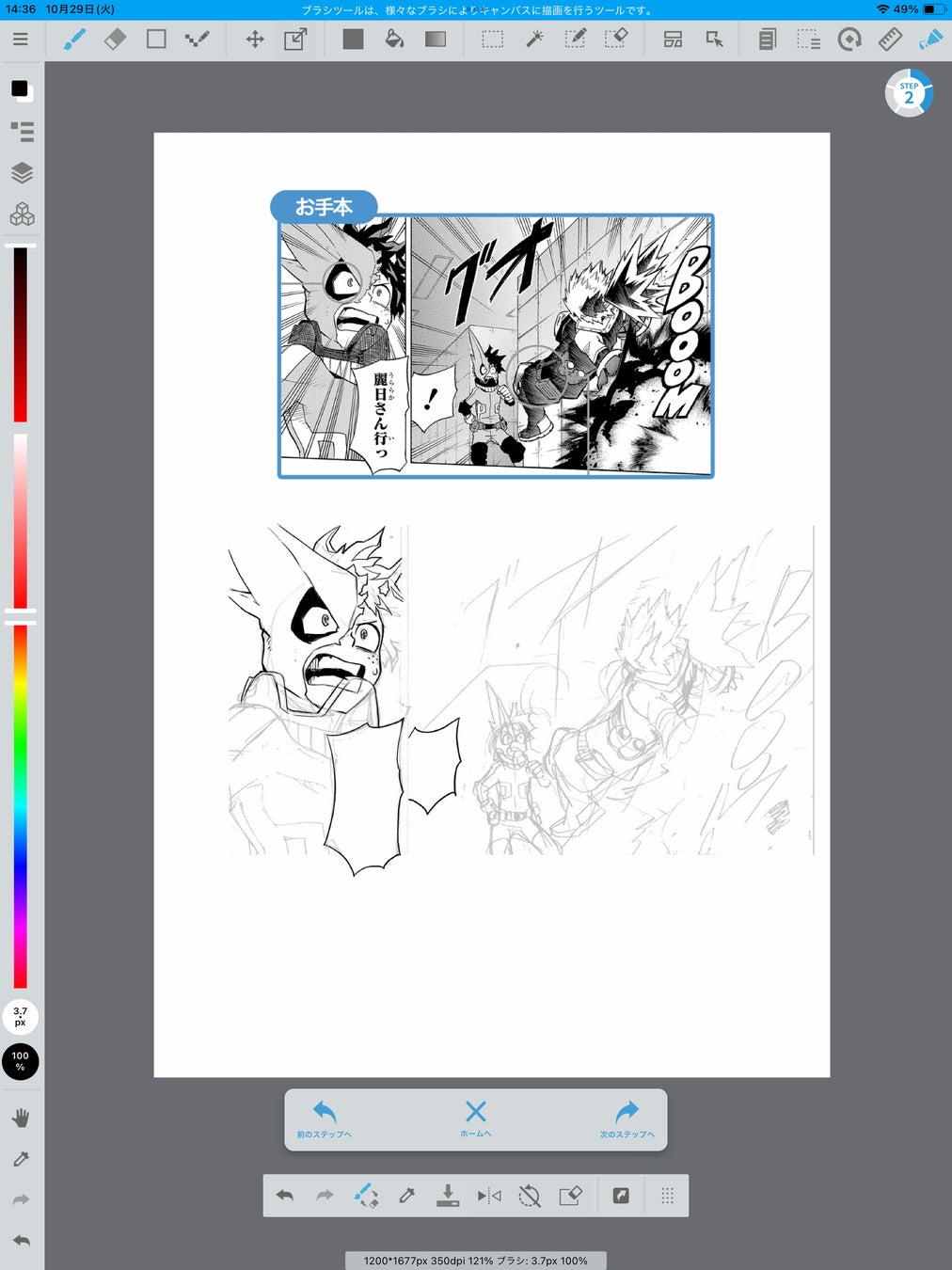
Task: Tap the Save download icon
Action: [448, 1196]
